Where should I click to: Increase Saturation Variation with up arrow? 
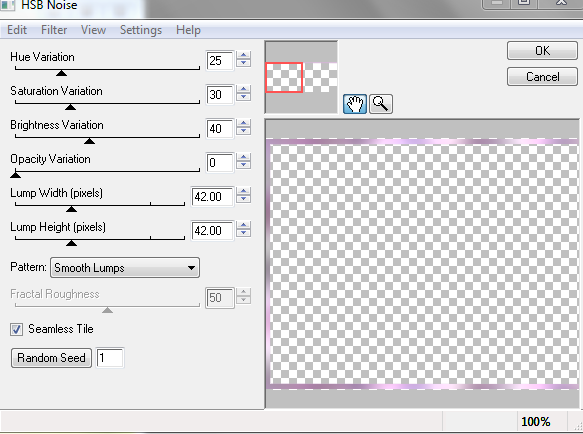244,89
